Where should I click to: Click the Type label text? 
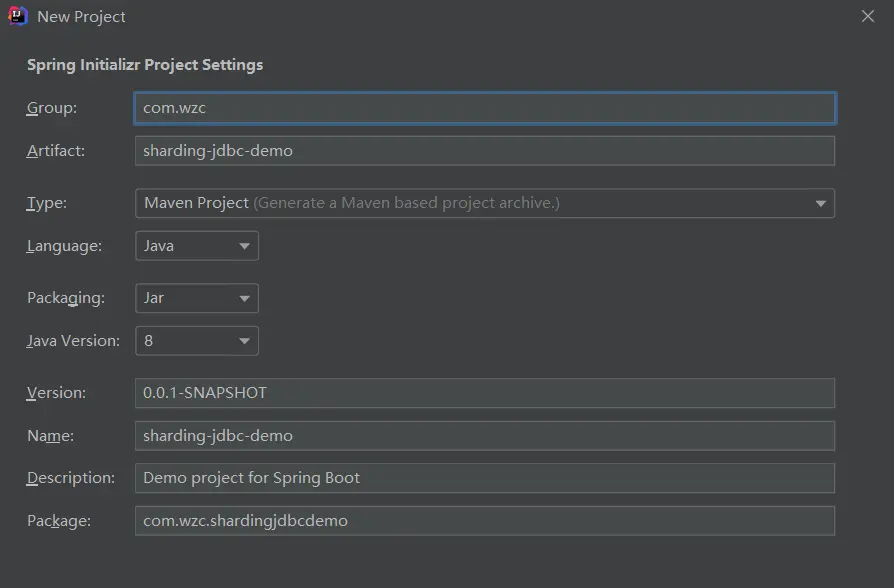click(47, 203)
